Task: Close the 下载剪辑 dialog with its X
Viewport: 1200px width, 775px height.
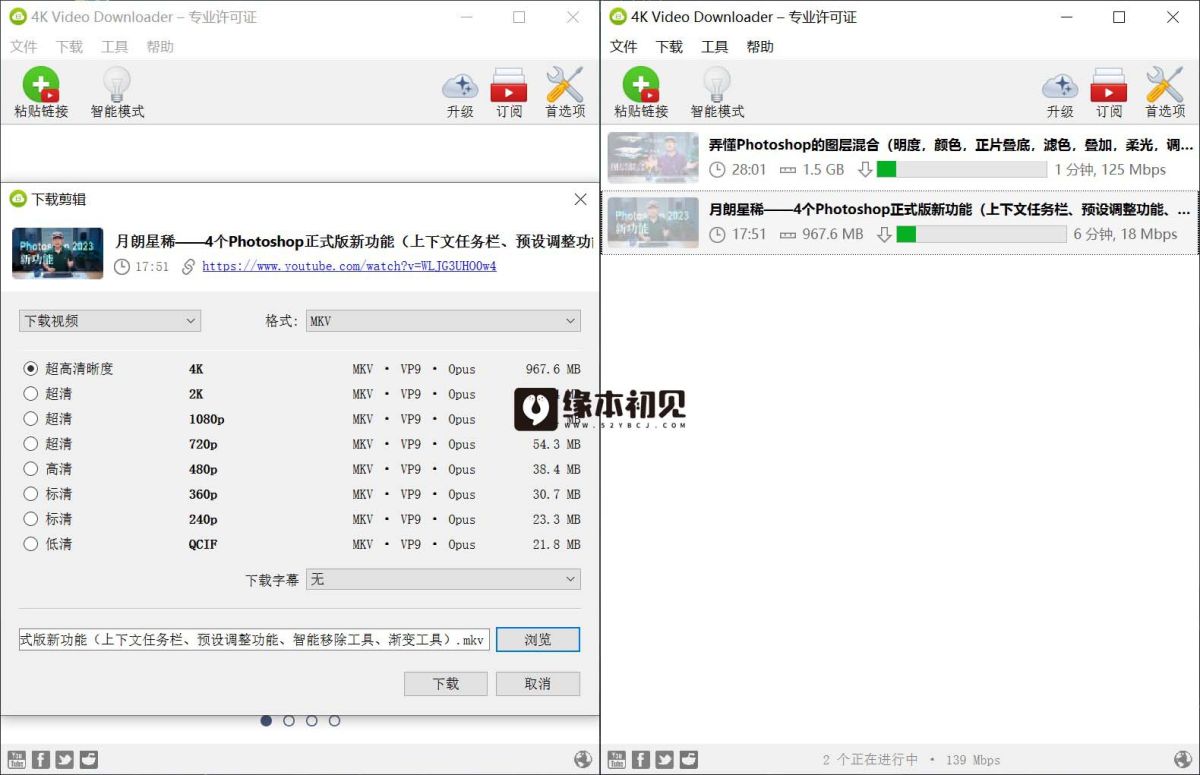Action: (580, 199)
